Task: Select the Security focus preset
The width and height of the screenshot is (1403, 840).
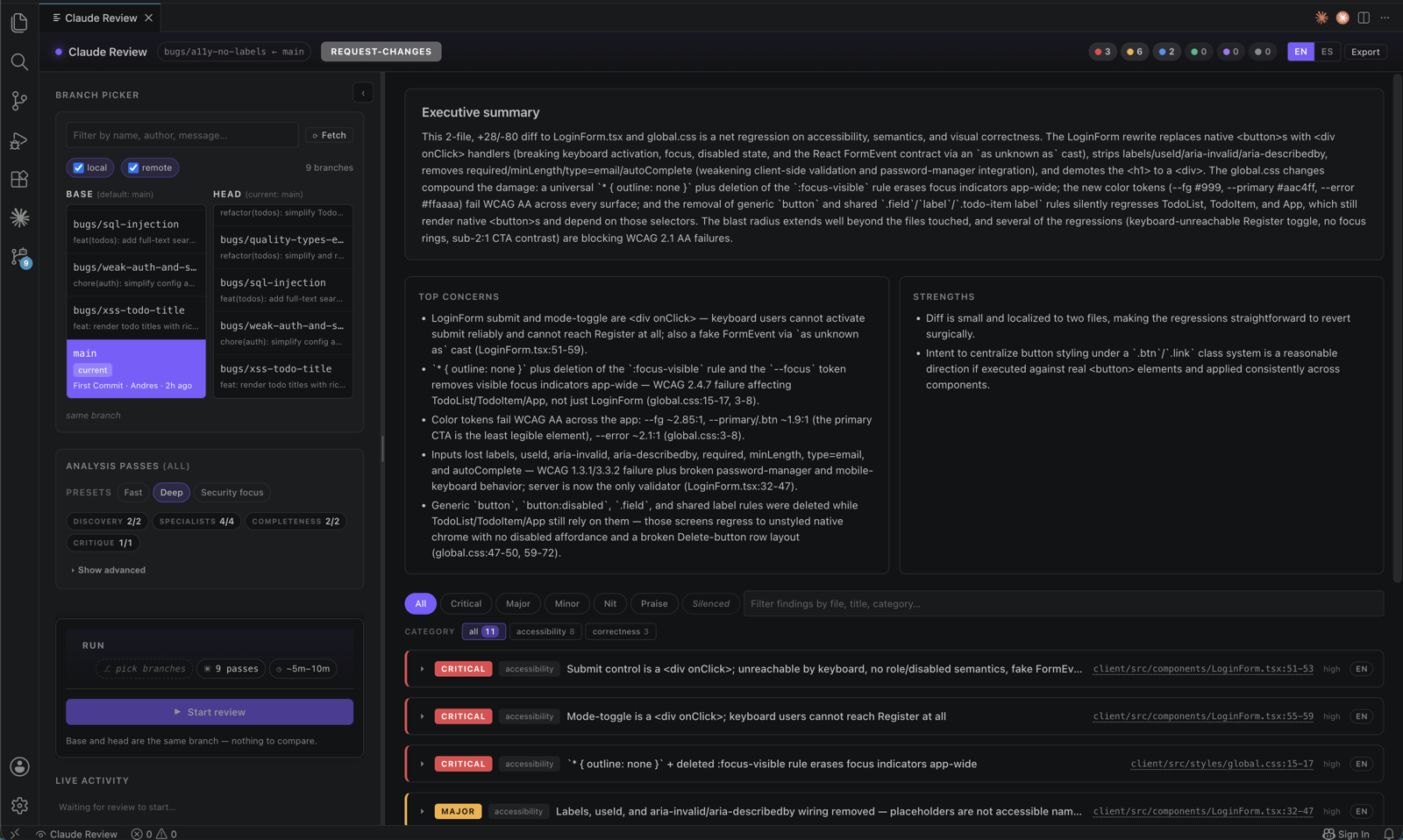Action: click(232, 493)
